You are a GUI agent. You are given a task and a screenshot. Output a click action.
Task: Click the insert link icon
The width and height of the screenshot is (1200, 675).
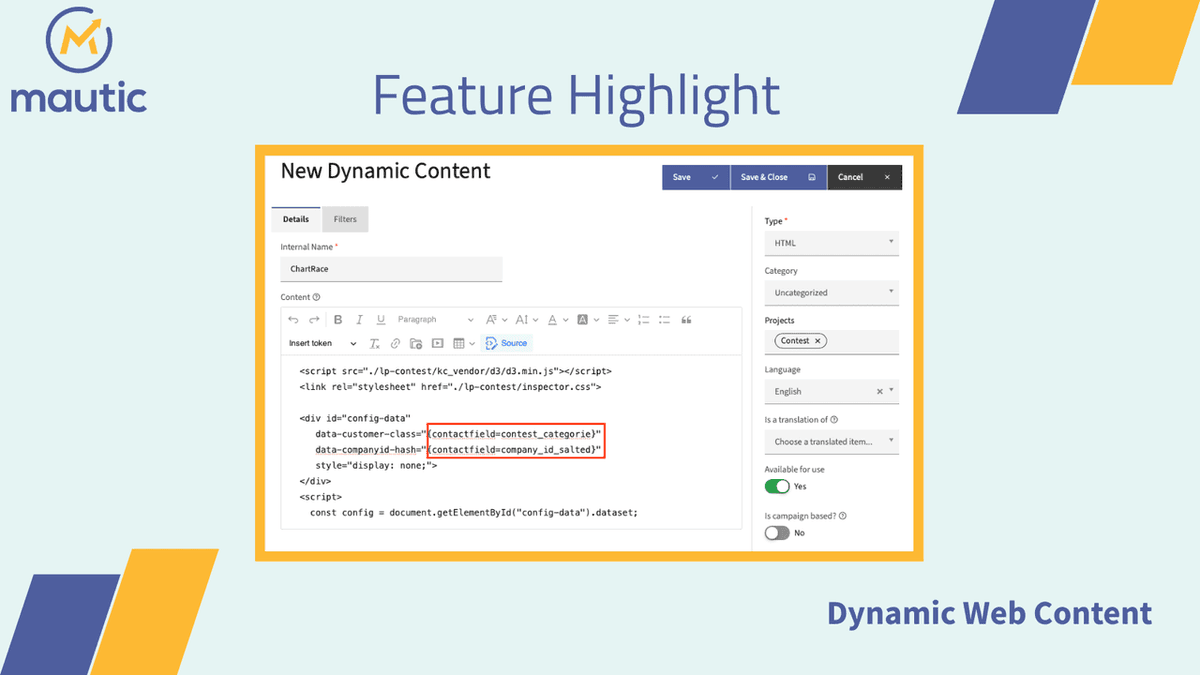(x=395, y=343)
